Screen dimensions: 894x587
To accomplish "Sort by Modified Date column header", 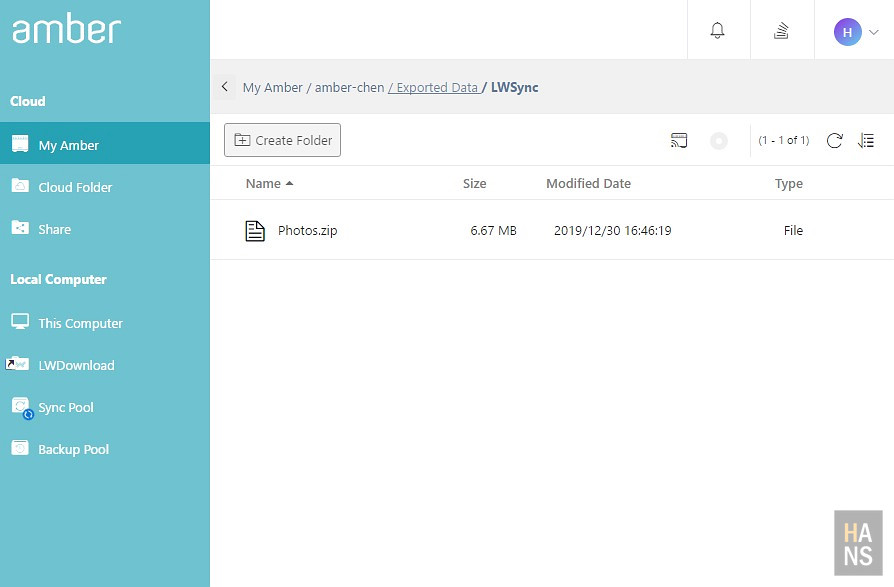I will [x=588, y=184].
